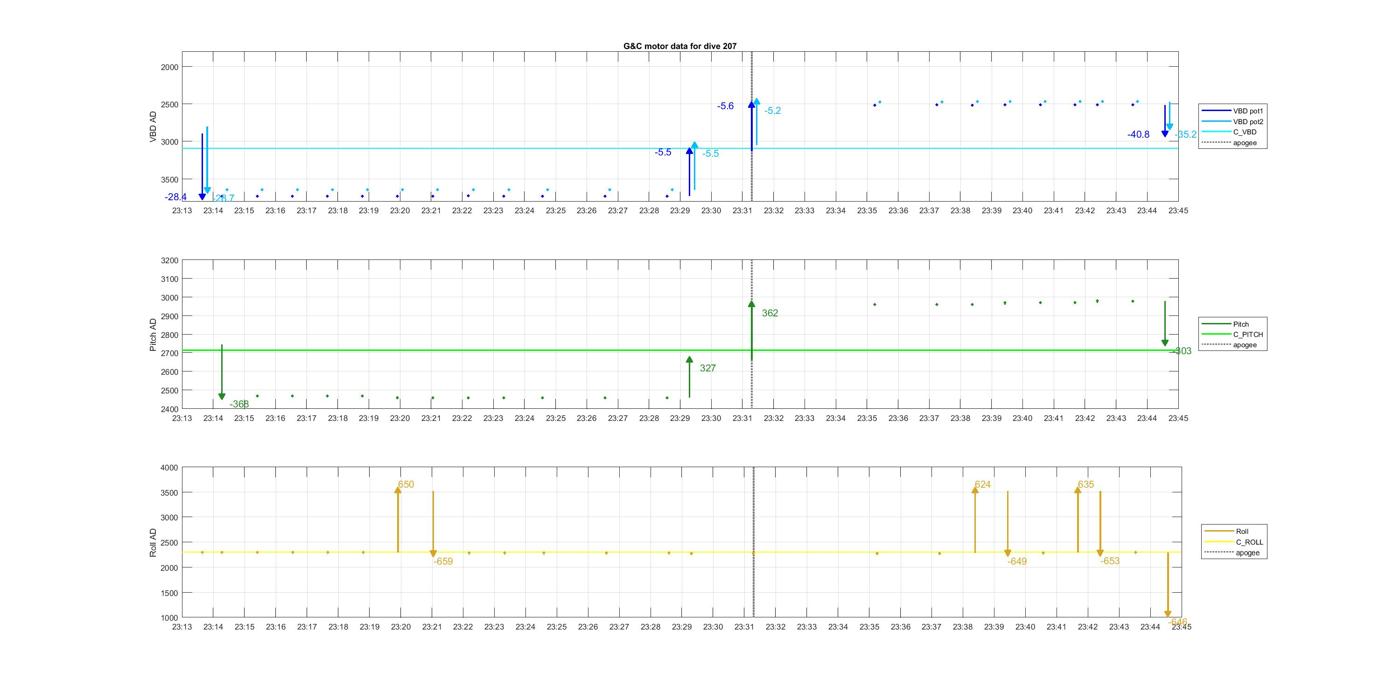
Task: Click "23:45" tick under the Pitch plot
Action: point(1178,418)
